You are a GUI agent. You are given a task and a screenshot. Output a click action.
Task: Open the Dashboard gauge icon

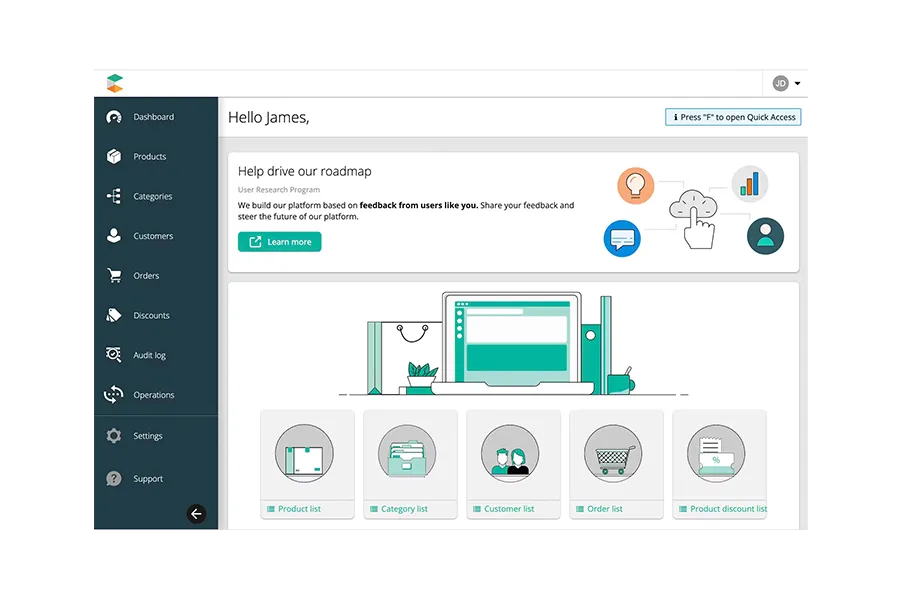(x=114, y=117)
